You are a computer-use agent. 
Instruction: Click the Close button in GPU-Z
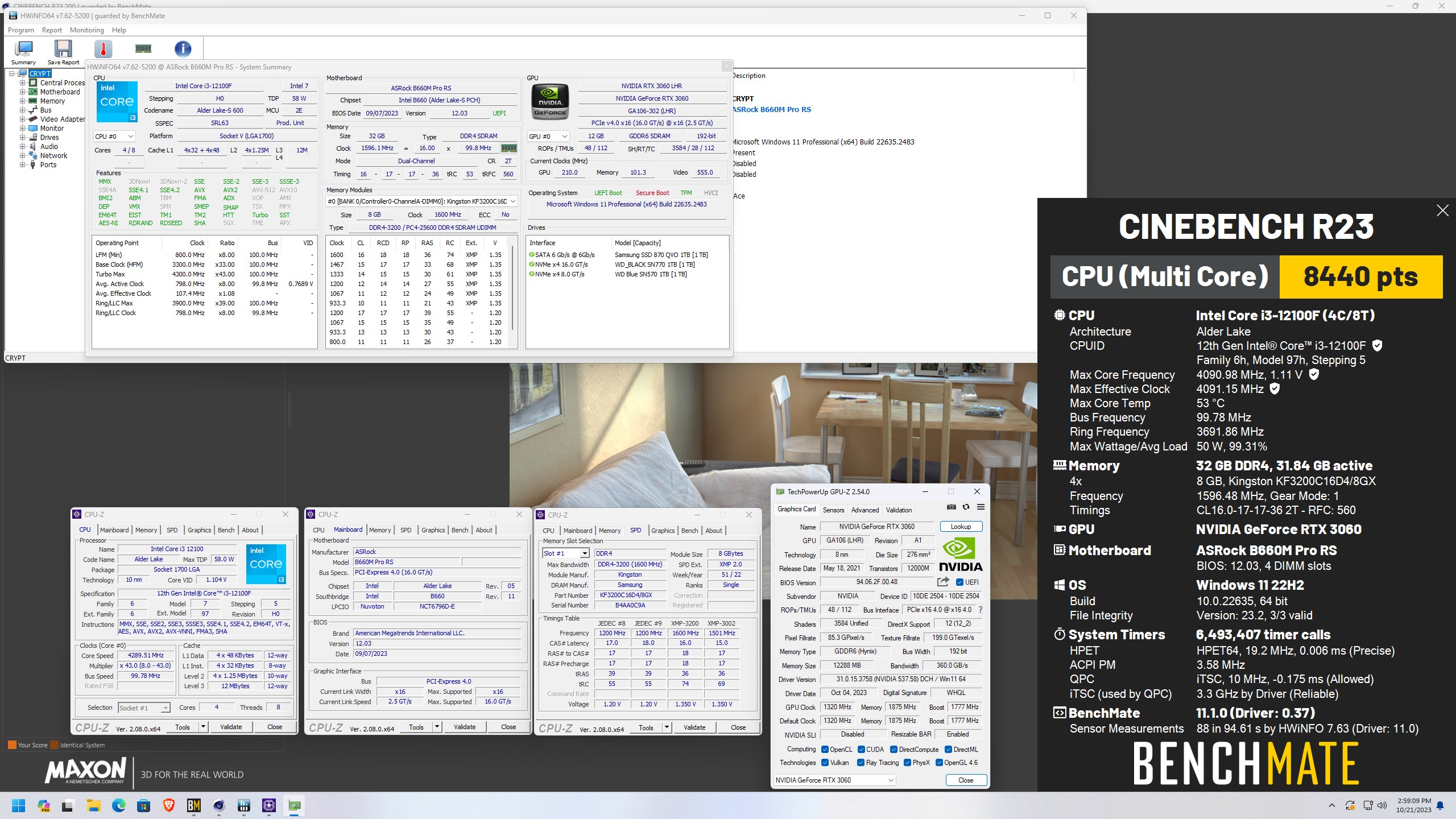pos(966,780)
